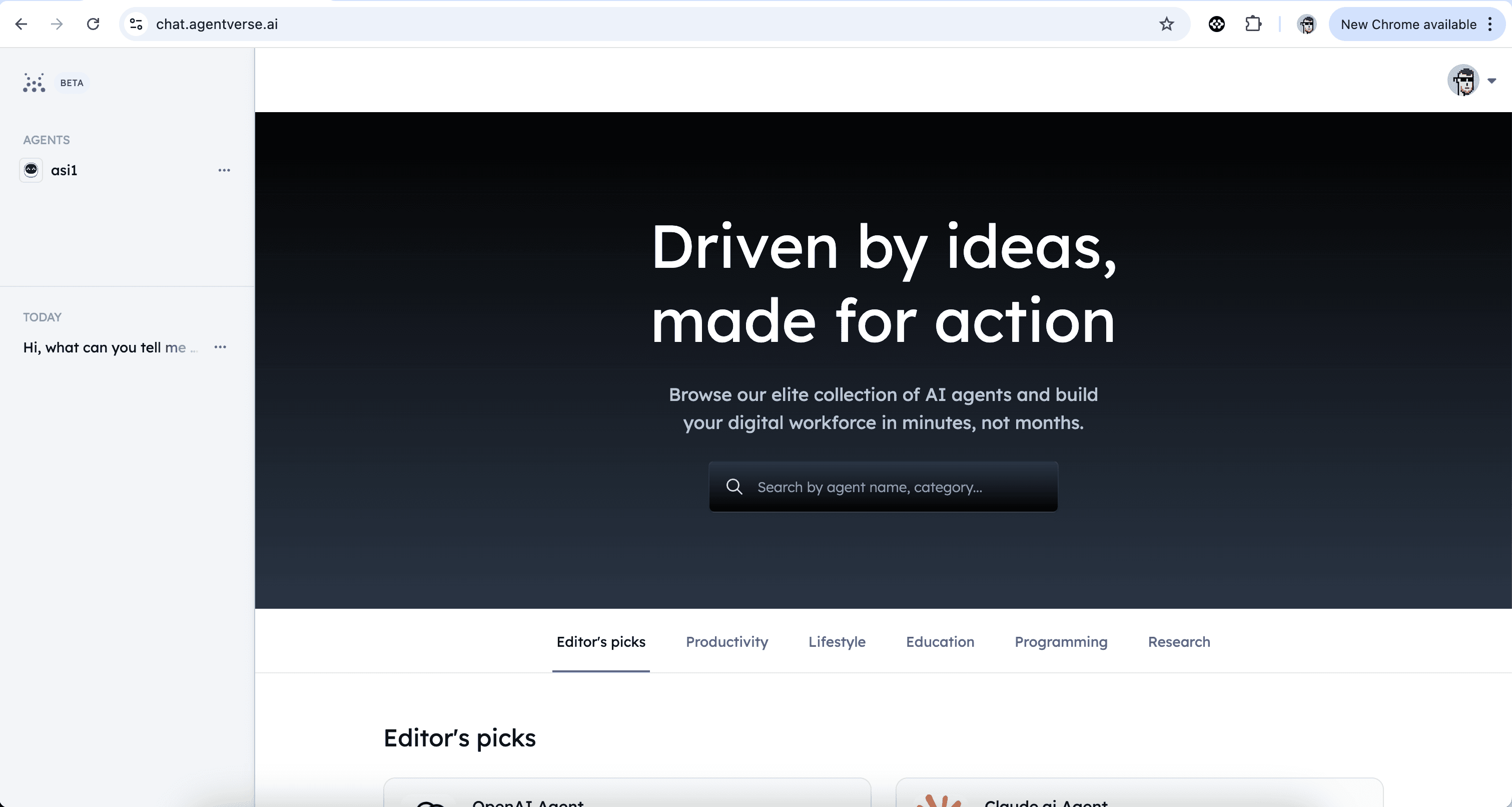Switch to the Programming tab
This screenshot has height=807, width=1512.
(1061, 642)
